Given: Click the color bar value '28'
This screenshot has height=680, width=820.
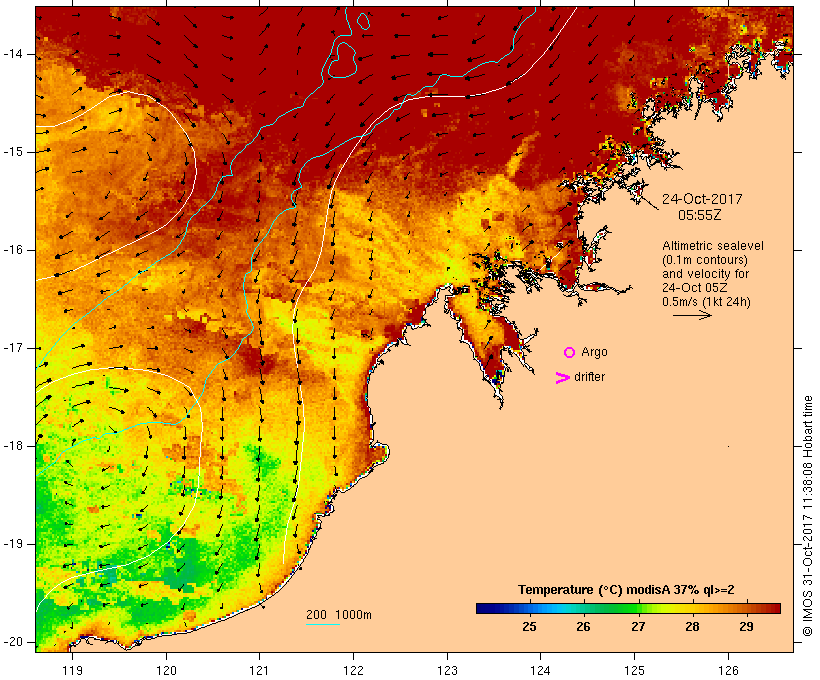Looking at the screenshot, I should pyautogui.click(x=692, y=626).
